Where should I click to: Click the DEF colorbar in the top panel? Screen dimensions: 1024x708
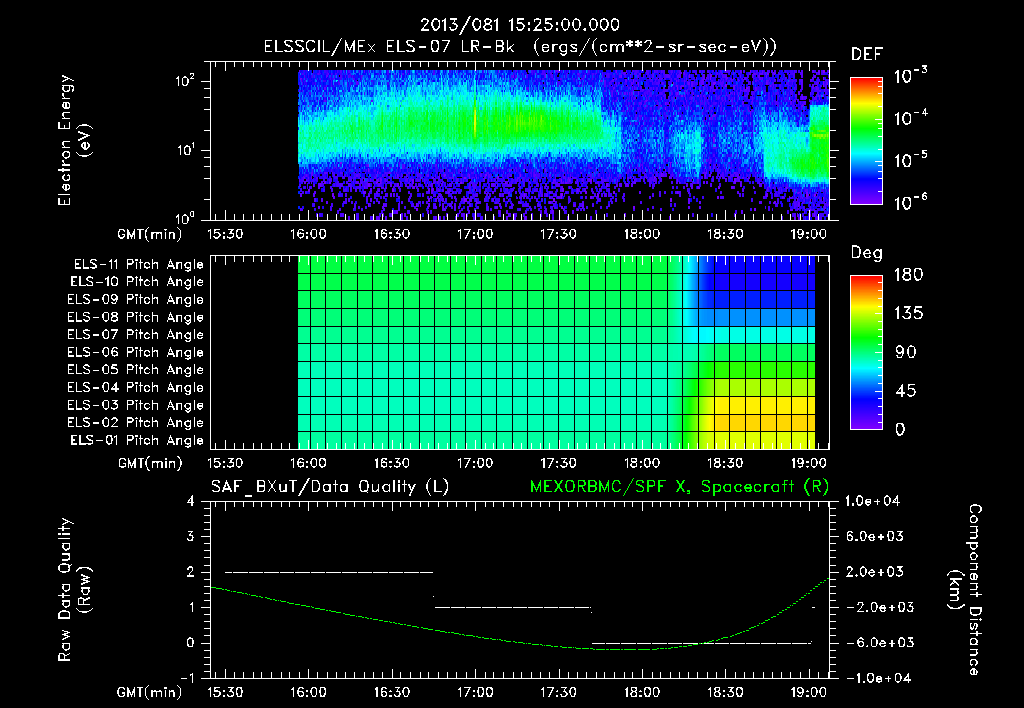[x=867, y=141]
